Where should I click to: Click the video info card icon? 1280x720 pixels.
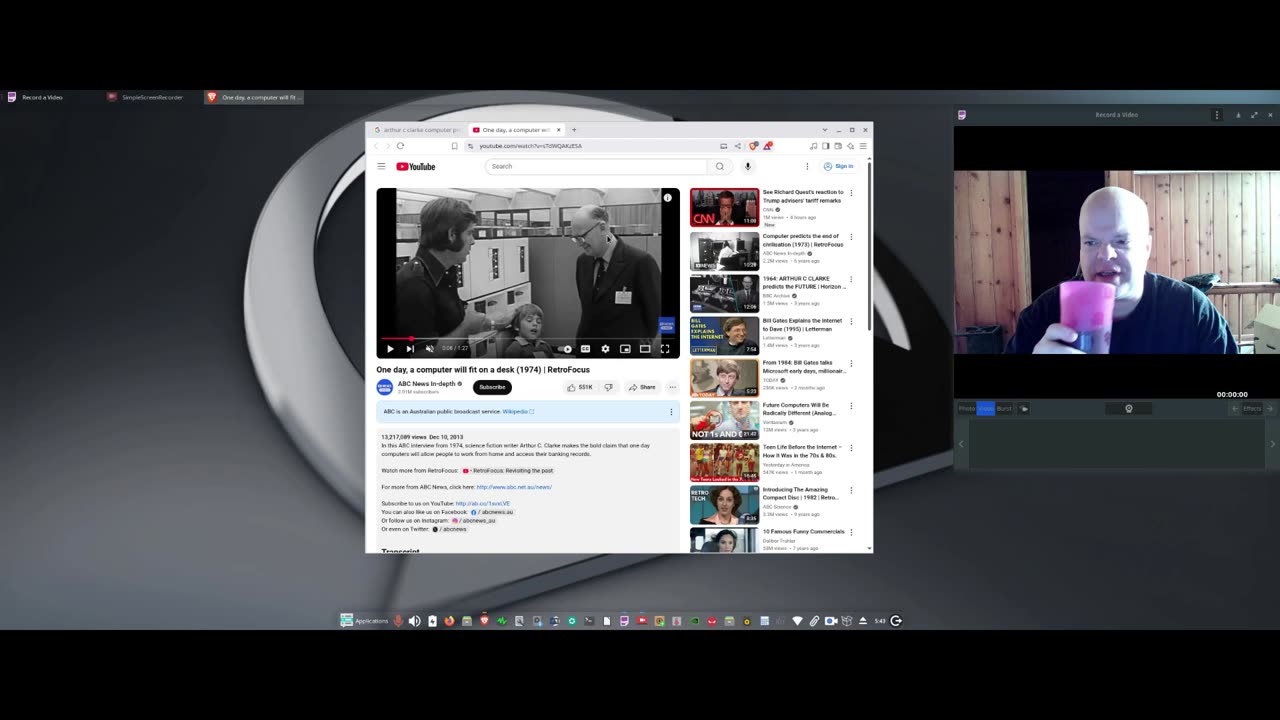tap(668, 198)
